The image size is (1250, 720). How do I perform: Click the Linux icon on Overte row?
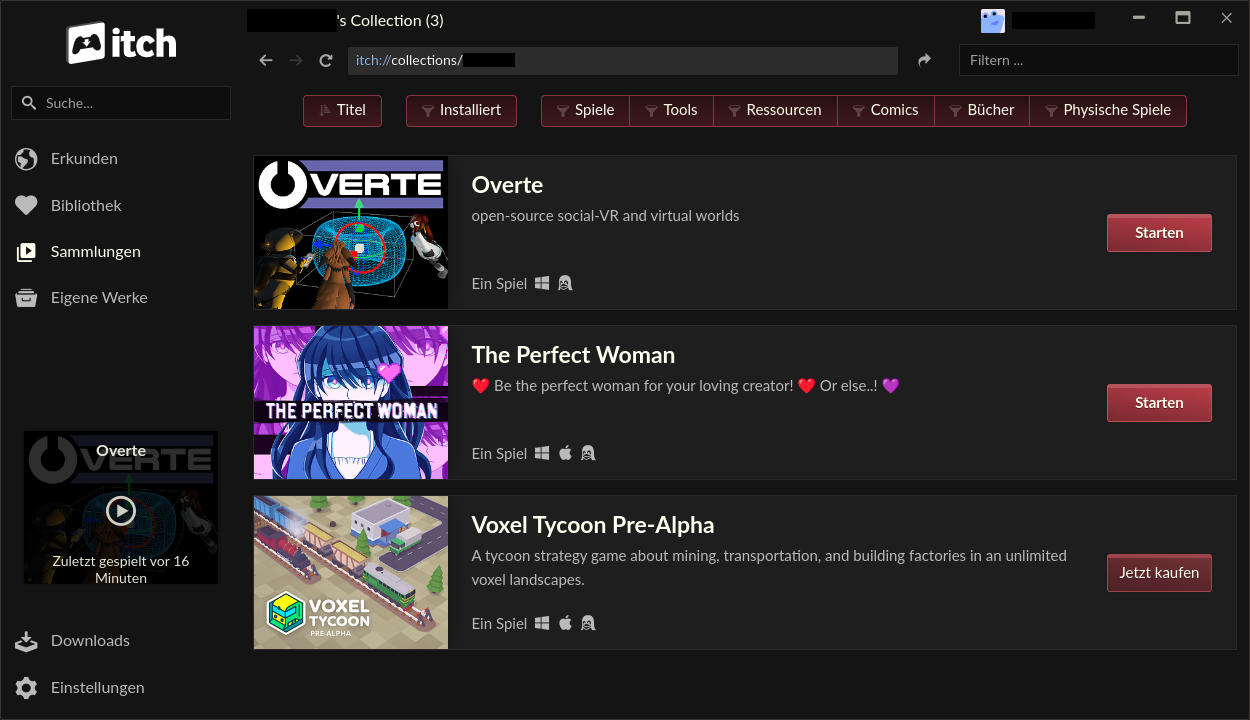click(565, 283)
